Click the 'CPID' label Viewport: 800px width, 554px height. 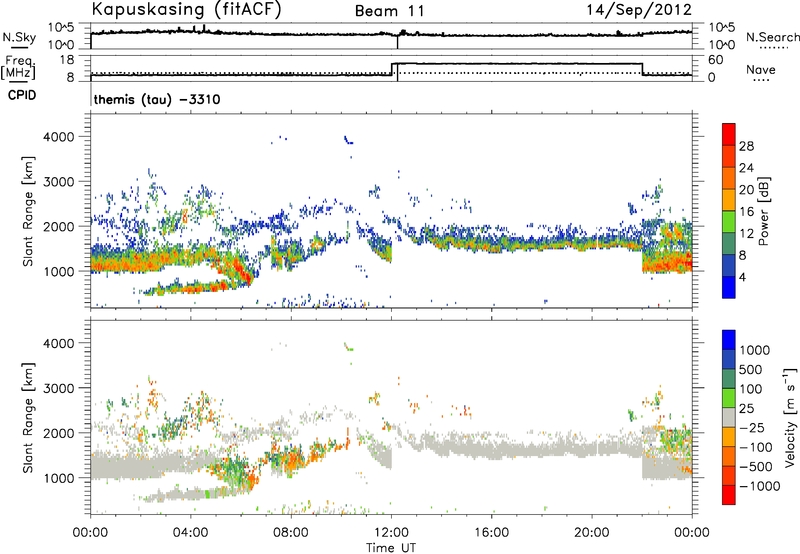(x=22, y=95)
